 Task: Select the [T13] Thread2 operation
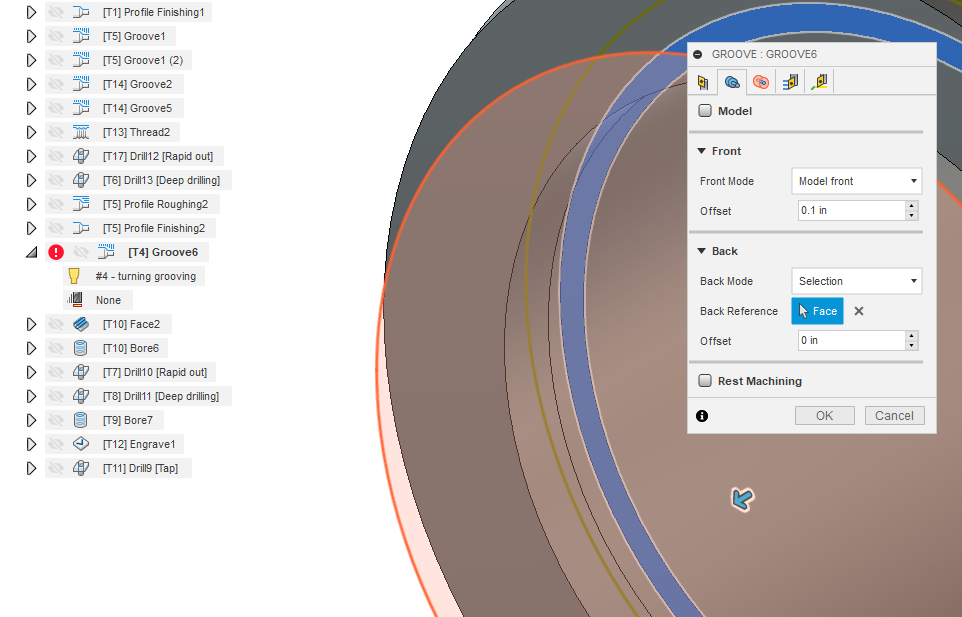136,131
